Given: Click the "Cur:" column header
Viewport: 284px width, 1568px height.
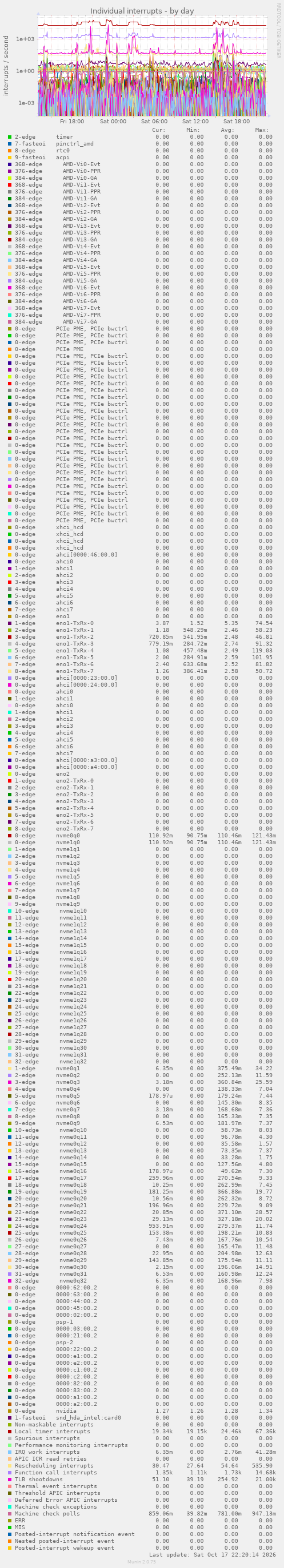Looking at the screenshot, I should coord(158,130).
